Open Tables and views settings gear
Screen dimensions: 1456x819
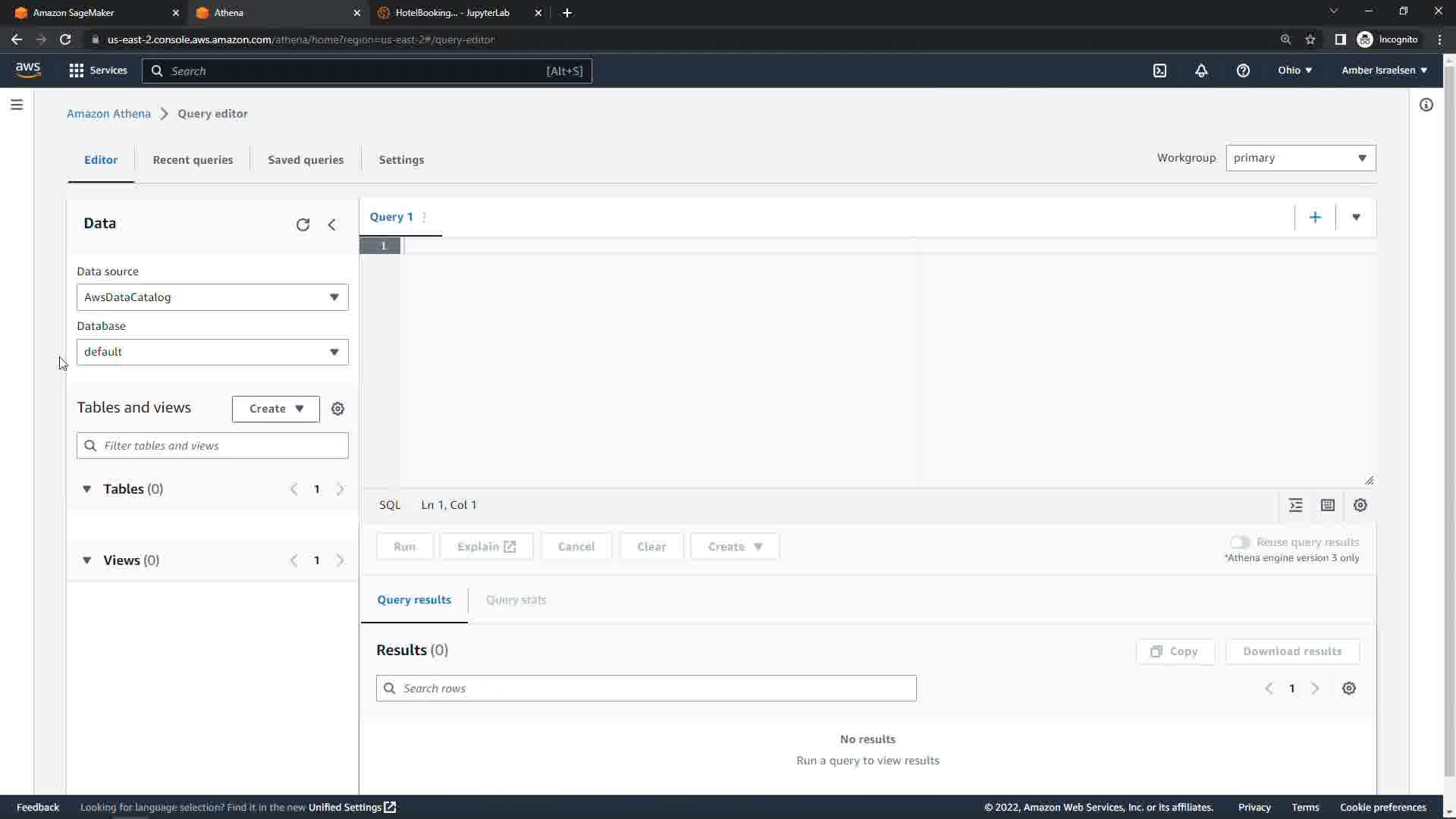pyautogui.click(x=338, y=409)
